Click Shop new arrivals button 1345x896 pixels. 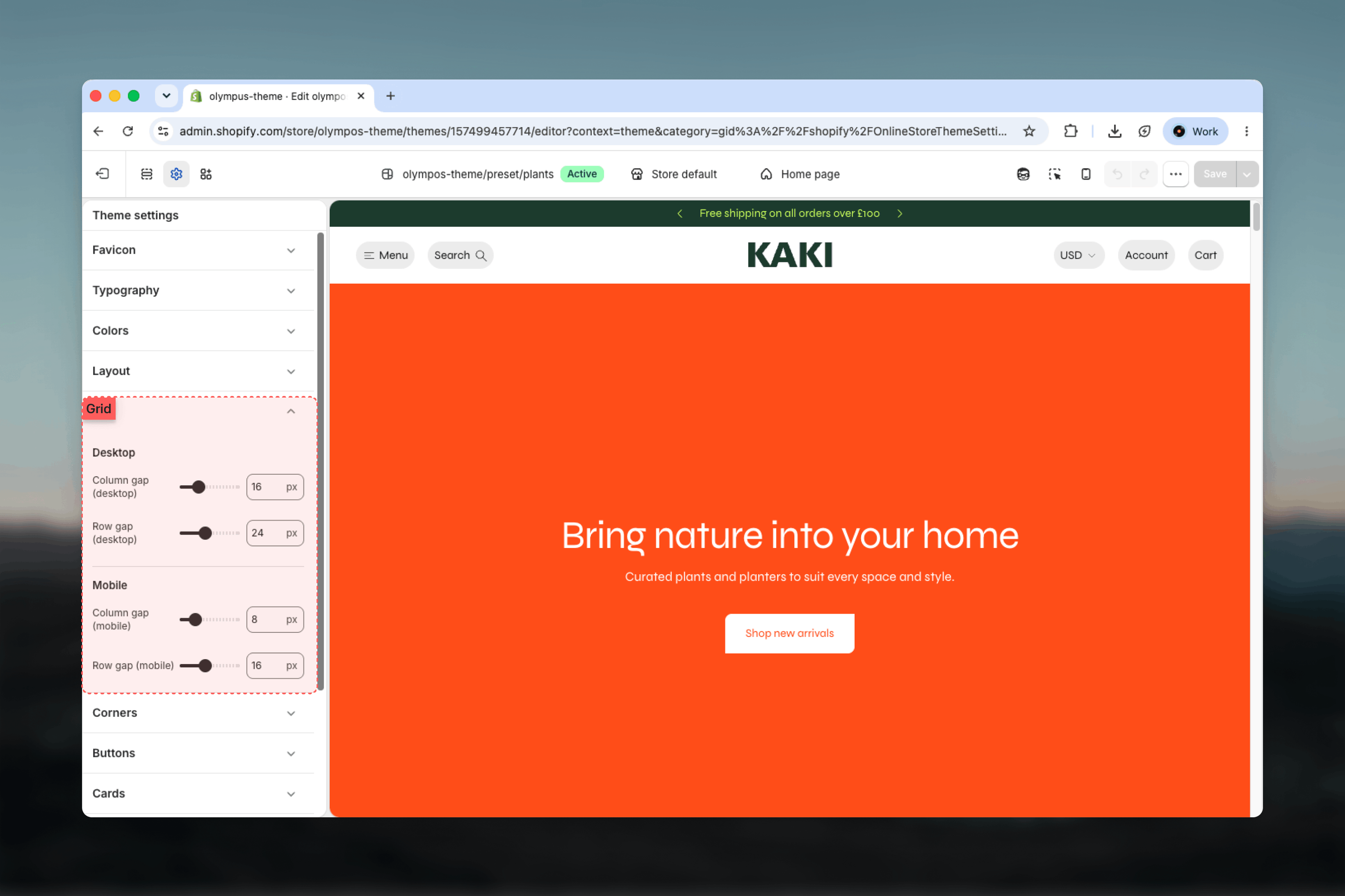pyautogui.click(x=789, y=633)
